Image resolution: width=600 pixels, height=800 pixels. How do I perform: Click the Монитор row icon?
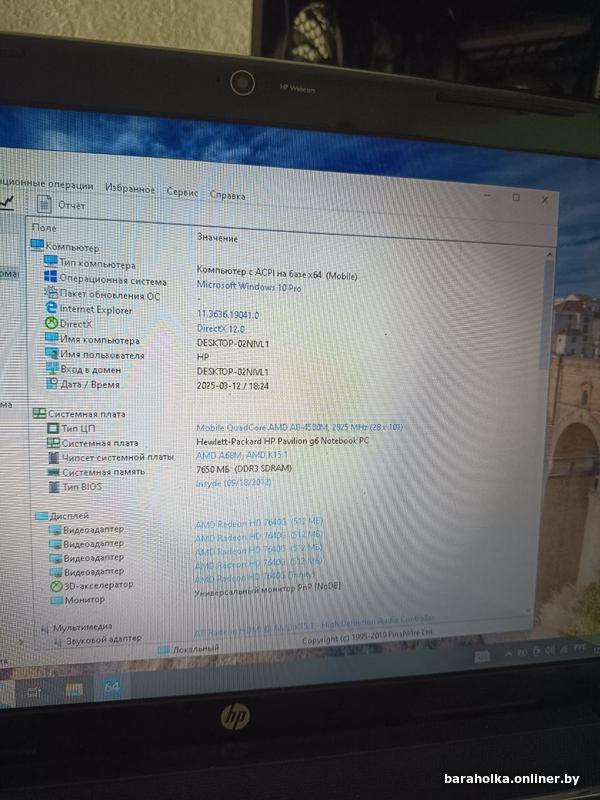pyautogui.click(x=57, y=601)
